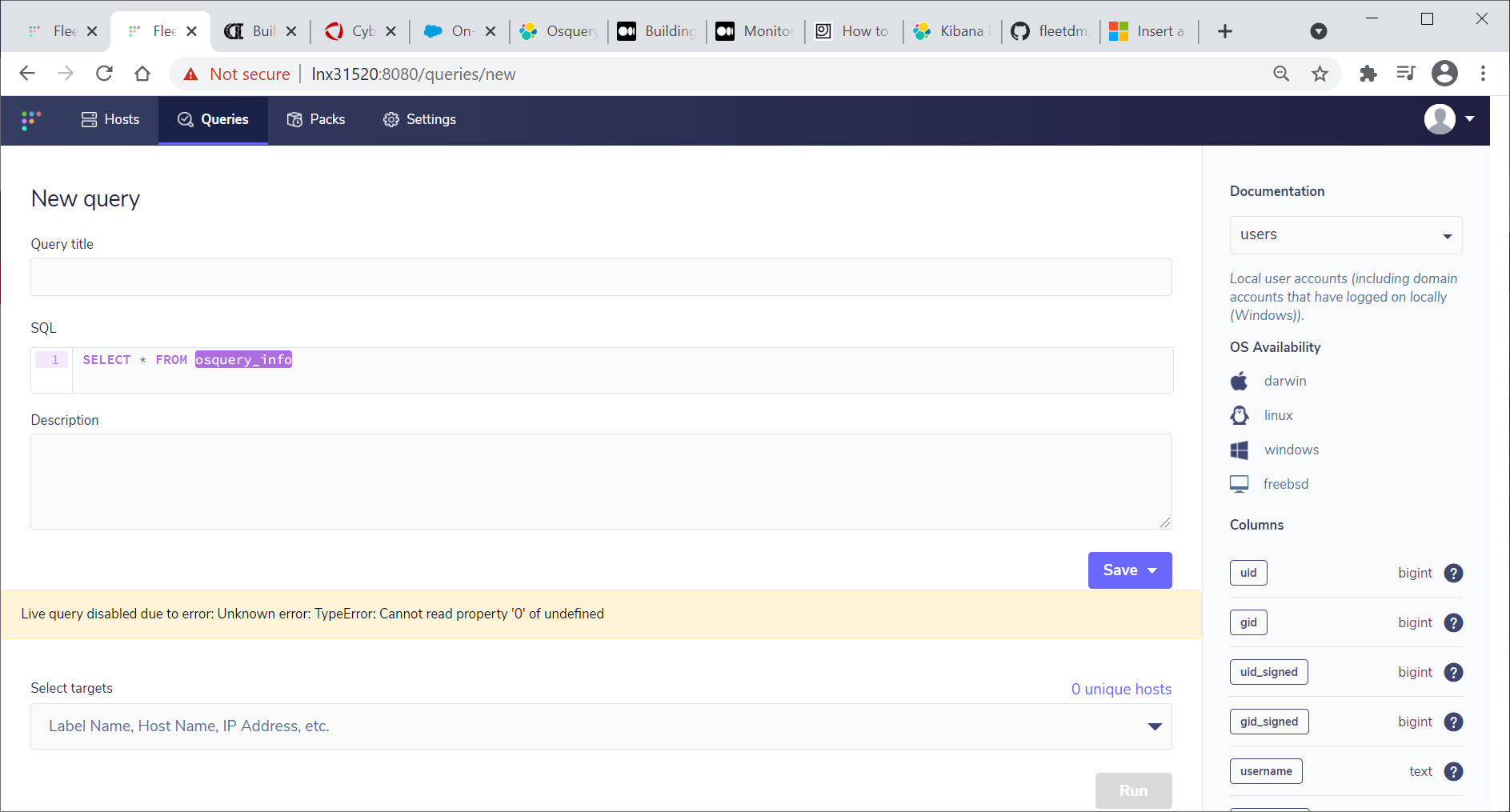Expand the Select targets dropdown
Image resolution: width=1510 pixels, height=812 pixels.
1155,726
